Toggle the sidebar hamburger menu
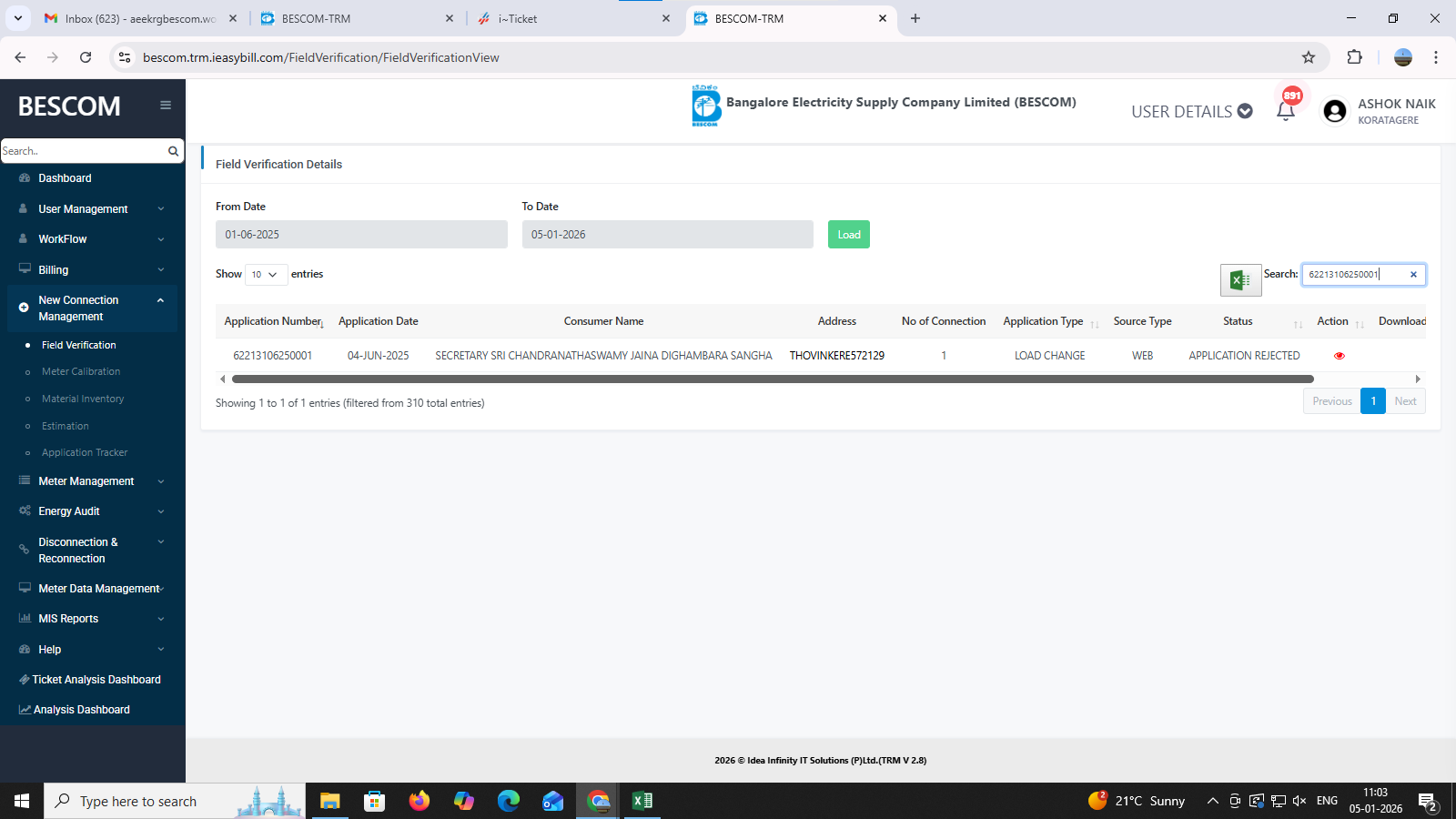Image resolution: width=1456 pixels, height=819 pixels. click(x=166, y=106)
